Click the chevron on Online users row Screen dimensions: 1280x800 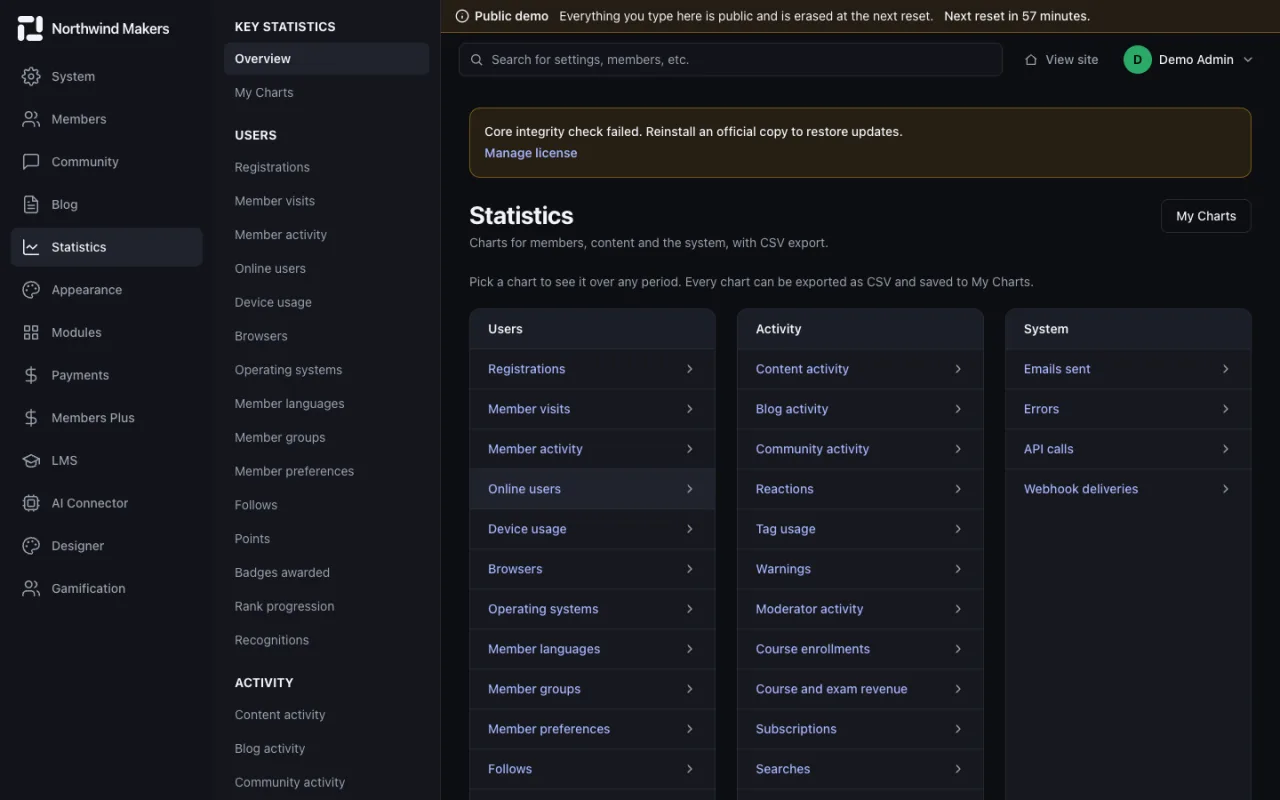pyautogui.click(x=690, y=489)
